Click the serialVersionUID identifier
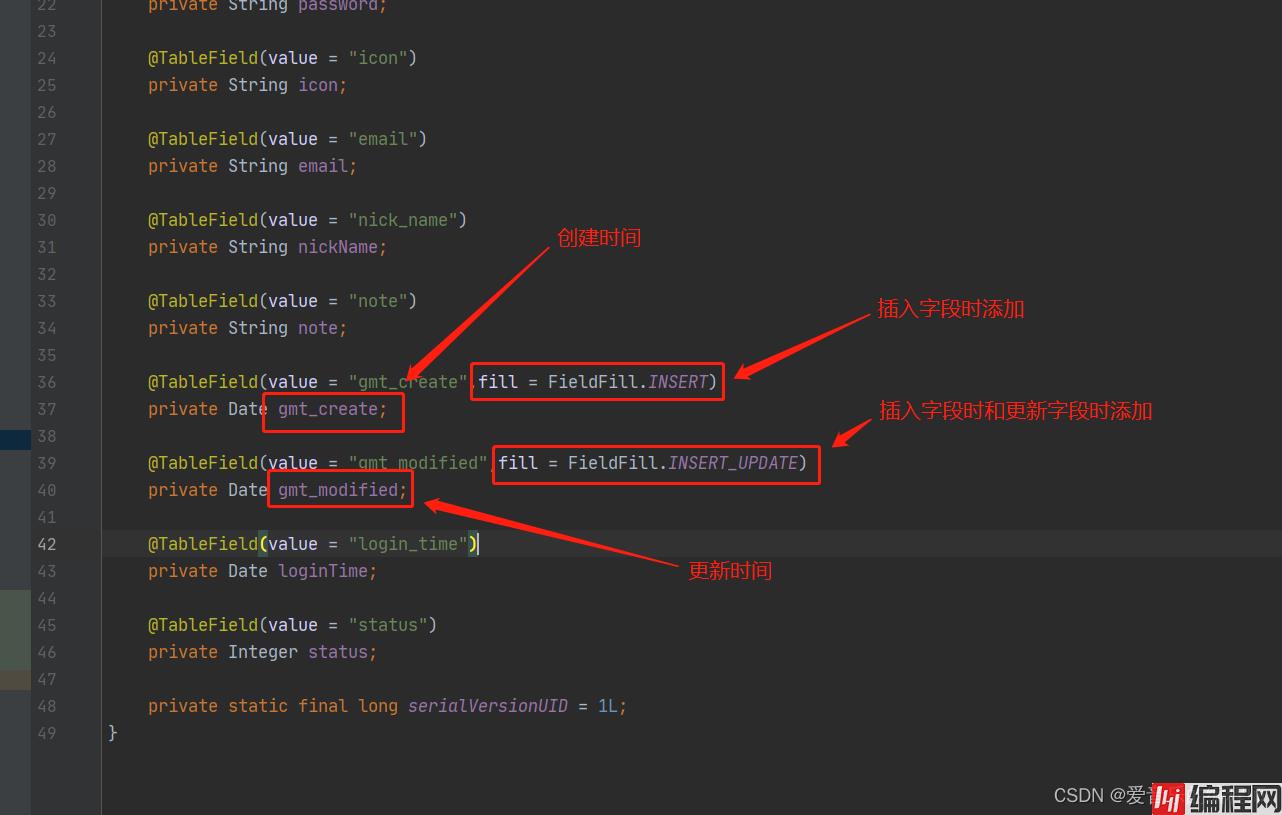Viewport: 1282px width, 815px height. point(488,706)
